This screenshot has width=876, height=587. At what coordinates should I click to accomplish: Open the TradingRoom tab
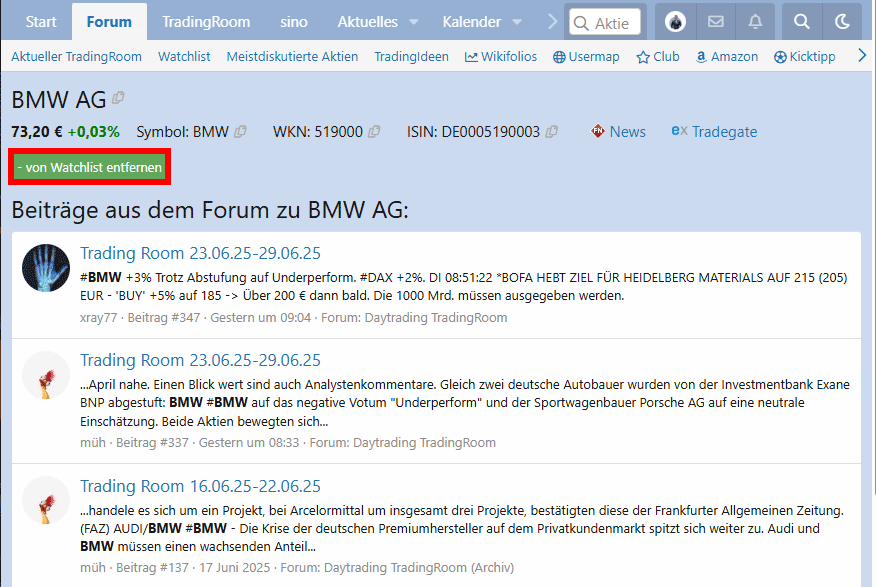coord(206,22)
